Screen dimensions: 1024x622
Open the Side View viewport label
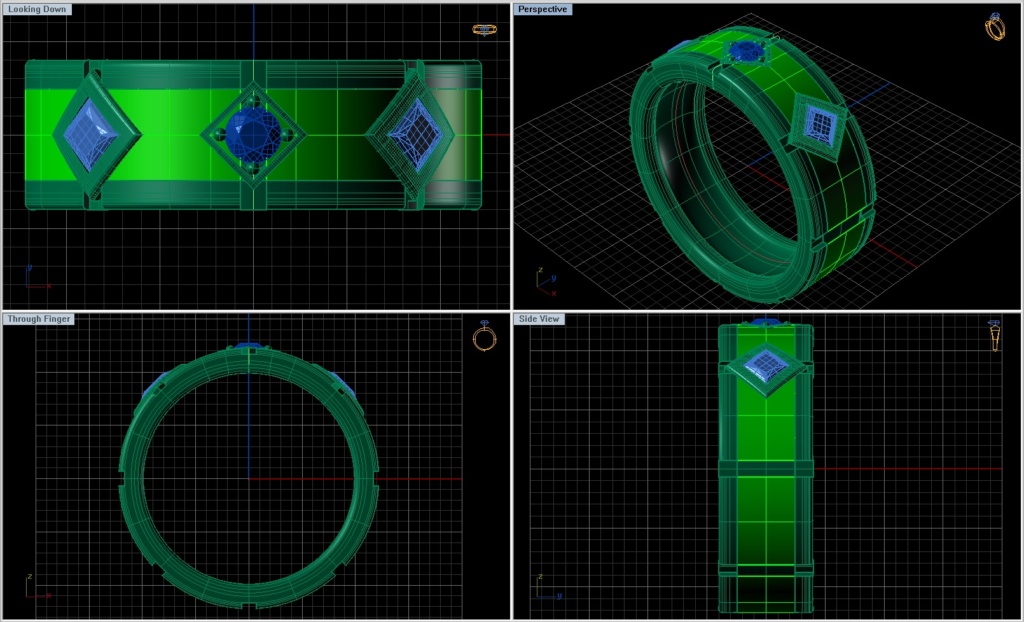click(539, 319)
